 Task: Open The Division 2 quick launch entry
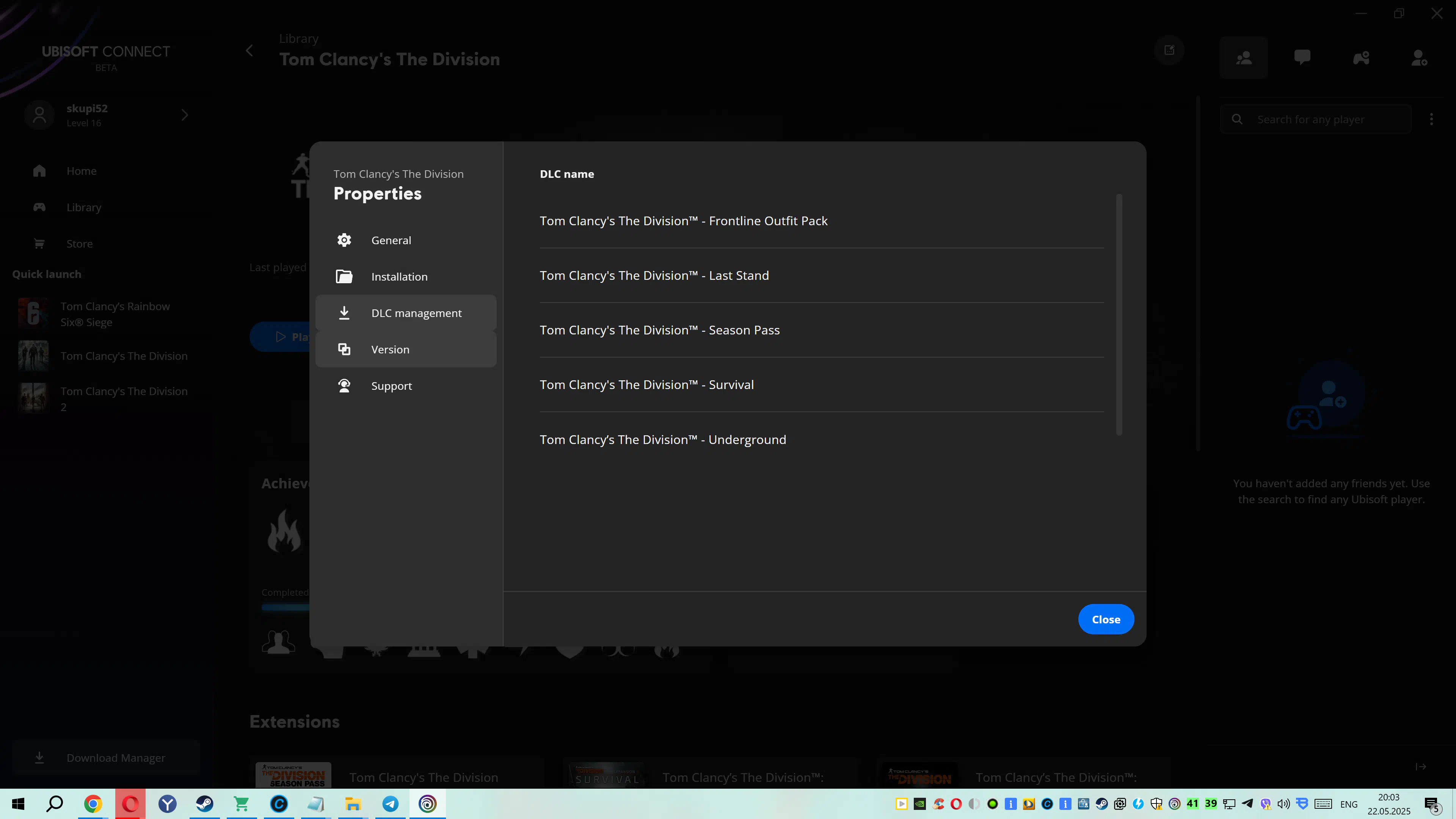click(106, 399)
